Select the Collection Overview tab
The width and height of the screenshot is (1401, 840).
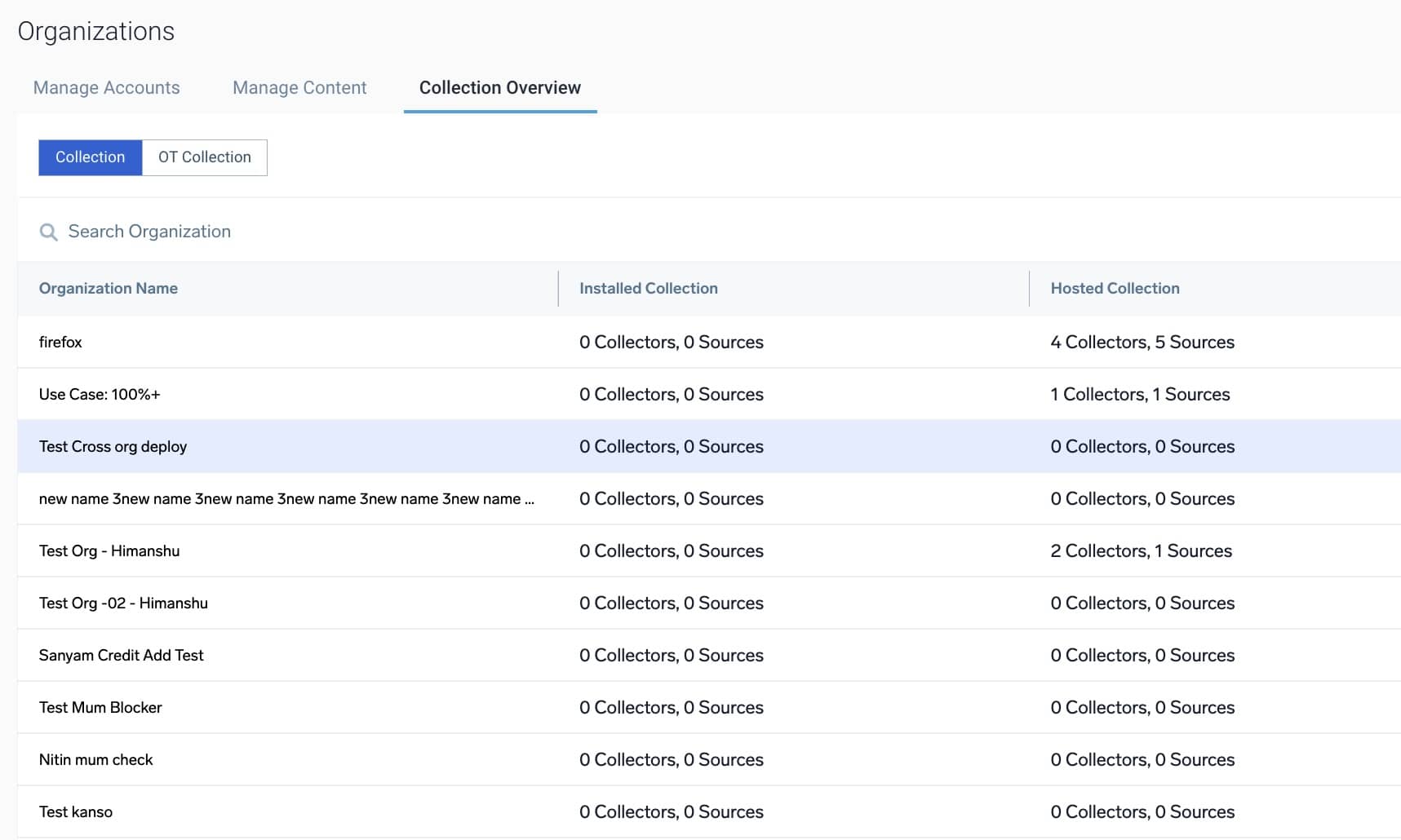point(499,87)
